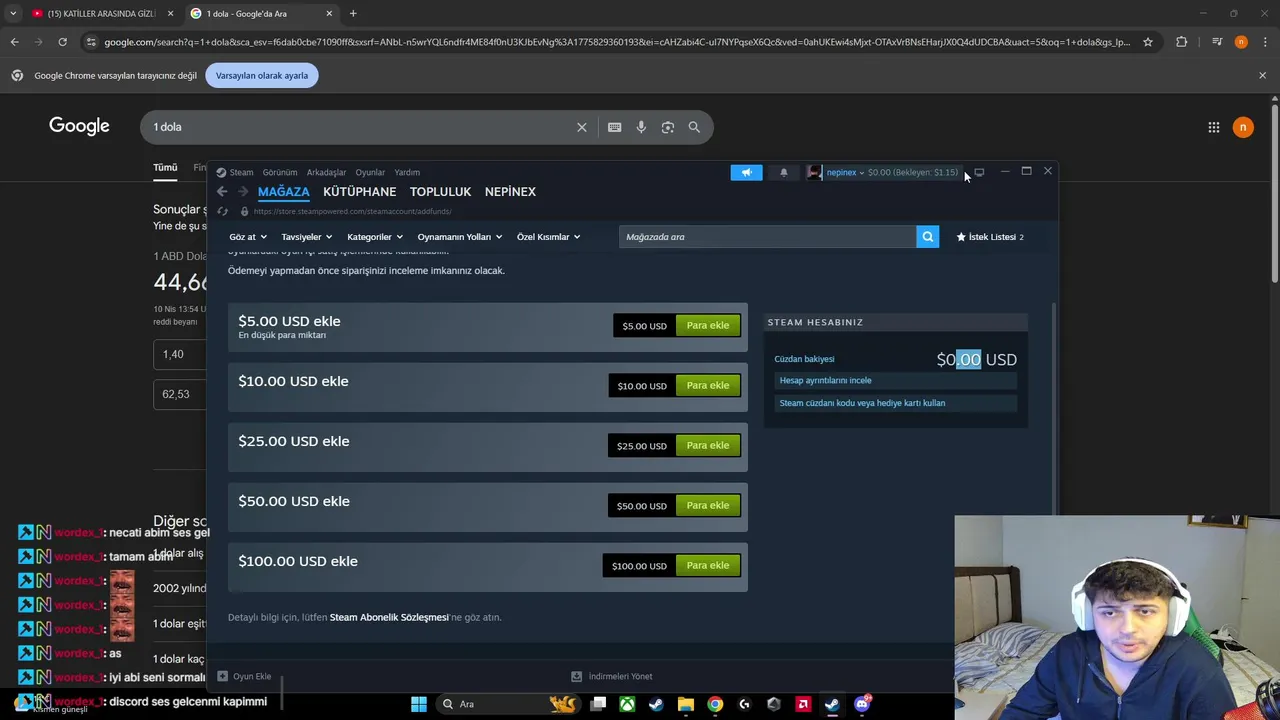Open Chrome from the taskbar
1280x720 pixels.
coord(715,704)
